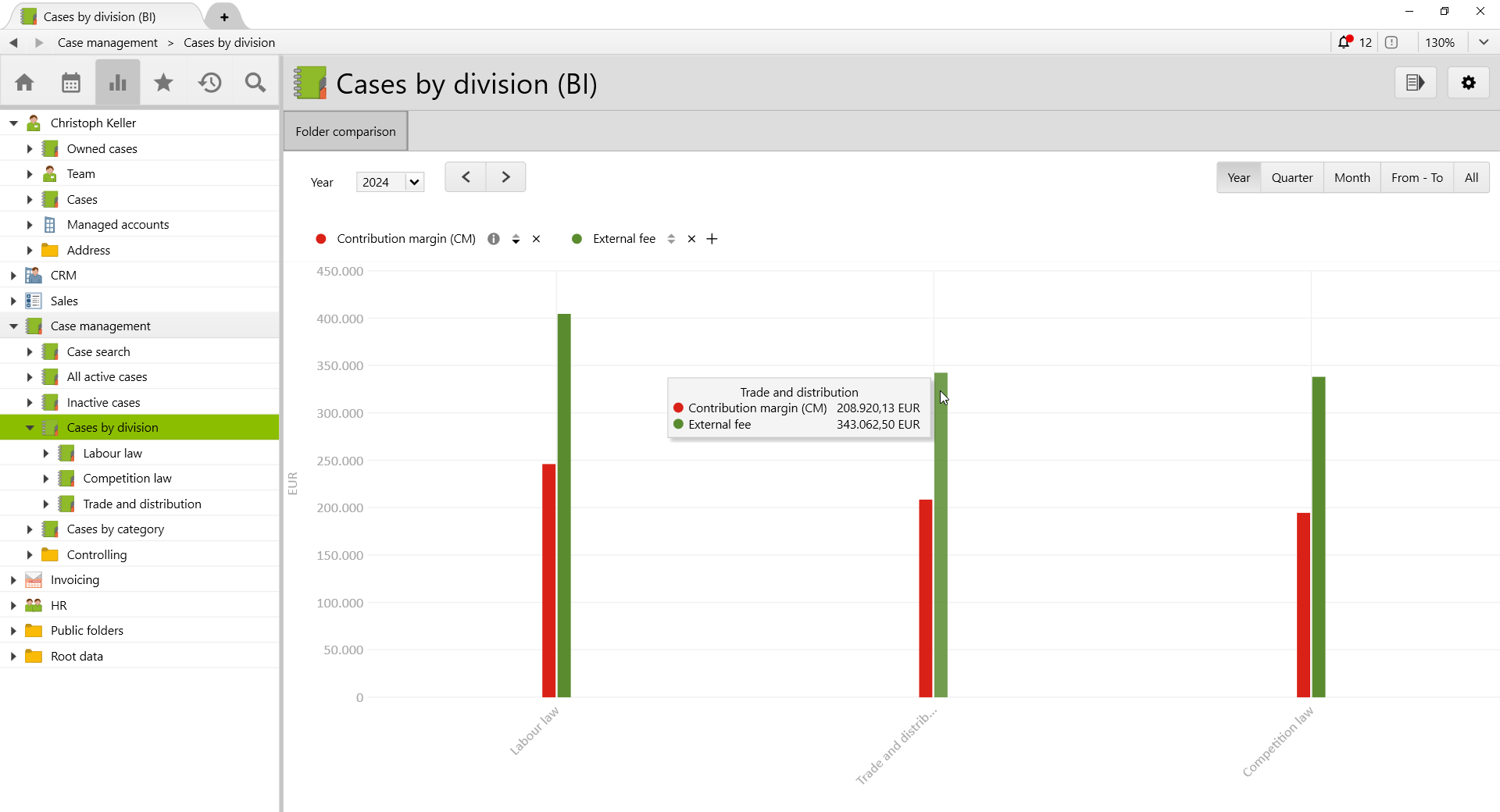Screen dimensions: 1500x812
Task: Open the Case management breadcrumb link
Action: pos(108,42)
